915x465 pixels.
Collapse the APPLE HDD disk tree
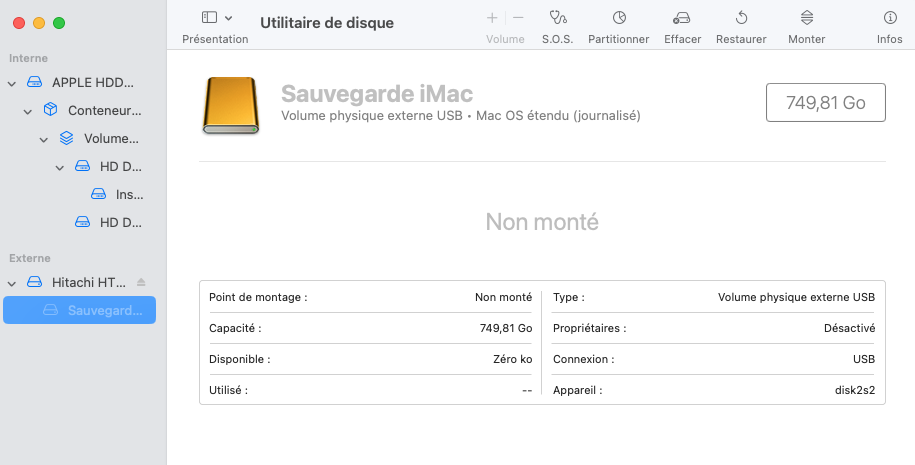12,83
